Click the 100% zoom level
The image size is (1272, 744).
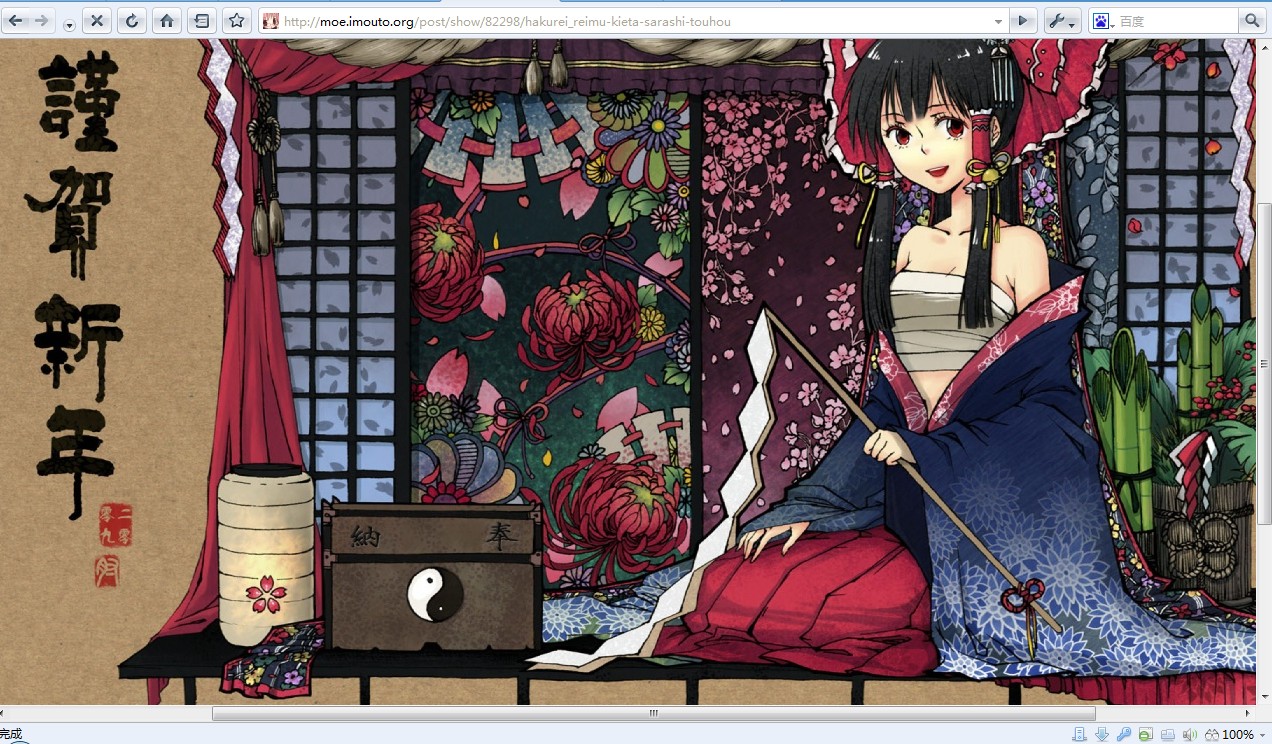[1238, 735]
